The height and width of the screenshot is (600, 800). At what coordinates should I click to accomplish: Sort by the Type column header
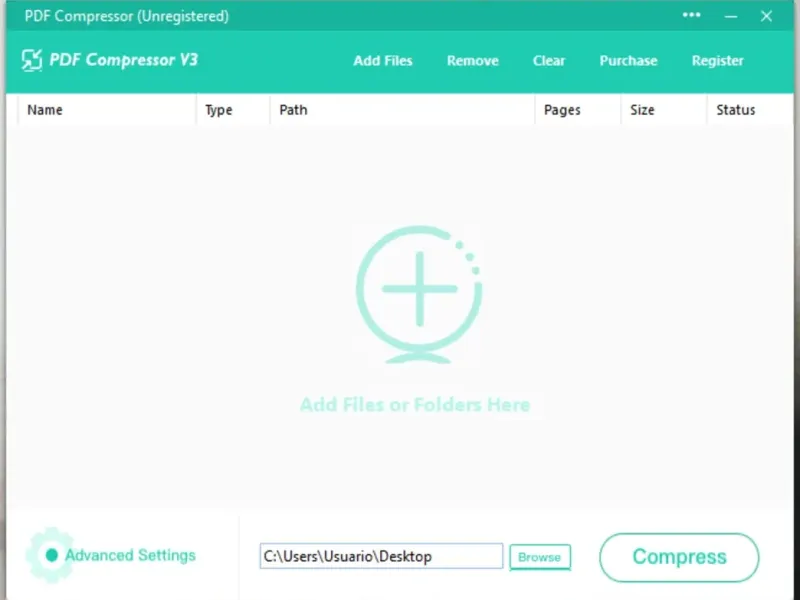tap(233, 110)
